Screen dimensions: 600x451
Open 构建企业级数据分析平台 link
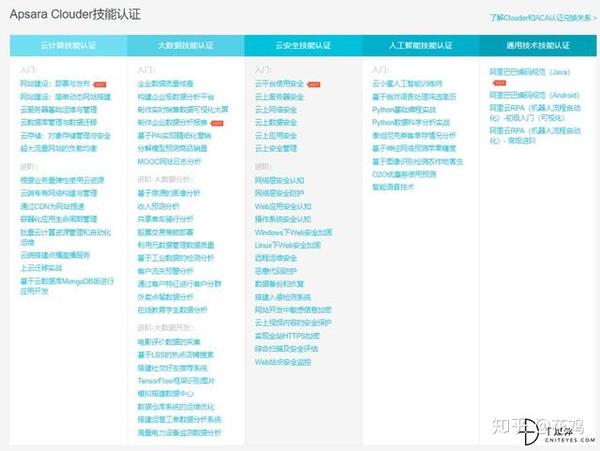tap(176, 97)
